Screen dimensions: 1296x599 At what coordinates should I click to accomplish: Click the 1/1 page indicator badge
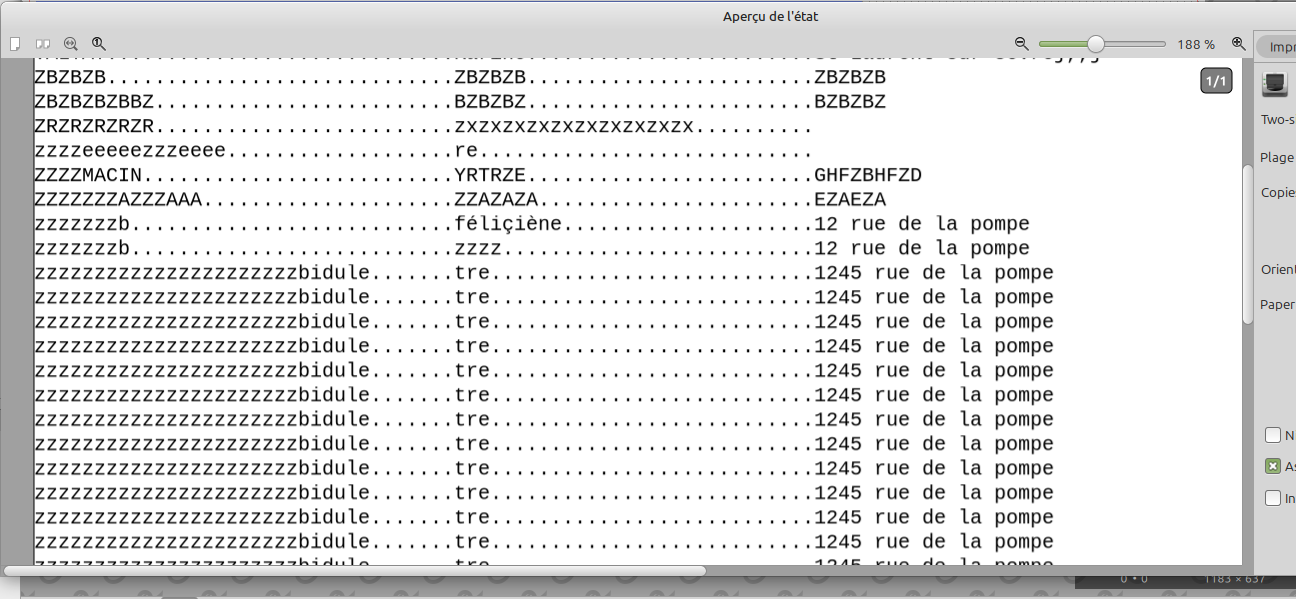pos(1216,81)
